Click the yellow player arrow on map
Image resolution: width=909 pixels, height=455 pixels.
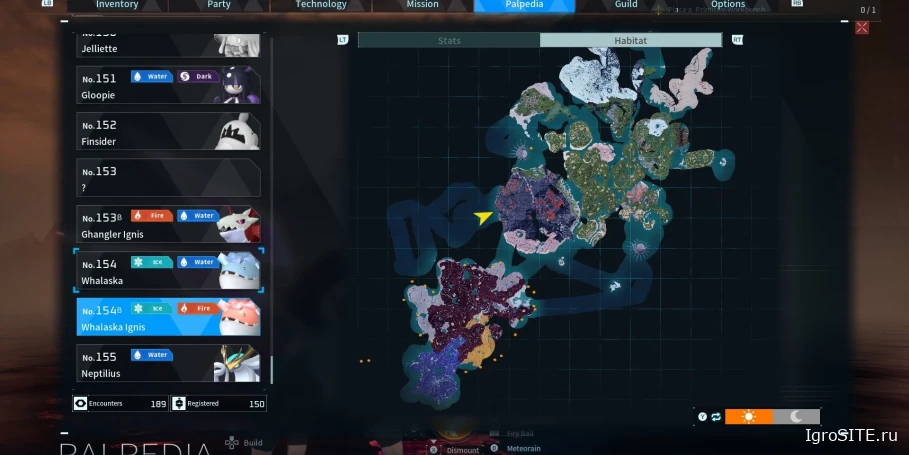482,217
